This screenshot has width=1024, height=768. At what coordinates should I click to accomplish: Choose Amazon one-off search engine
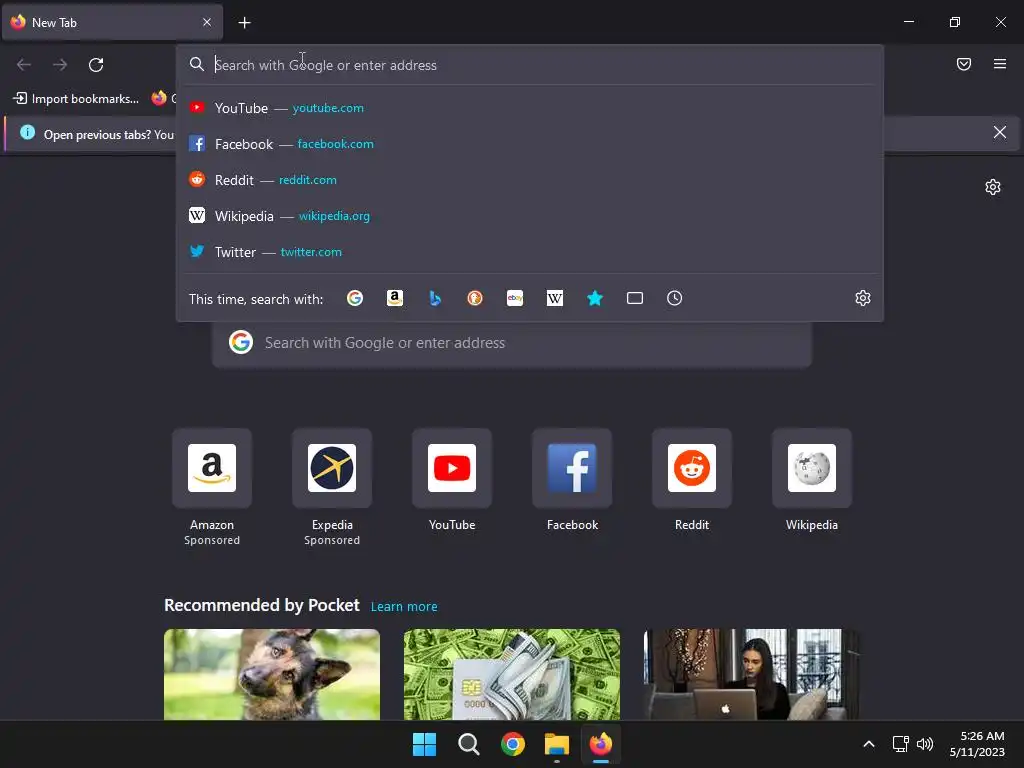[x=394, y=298]
